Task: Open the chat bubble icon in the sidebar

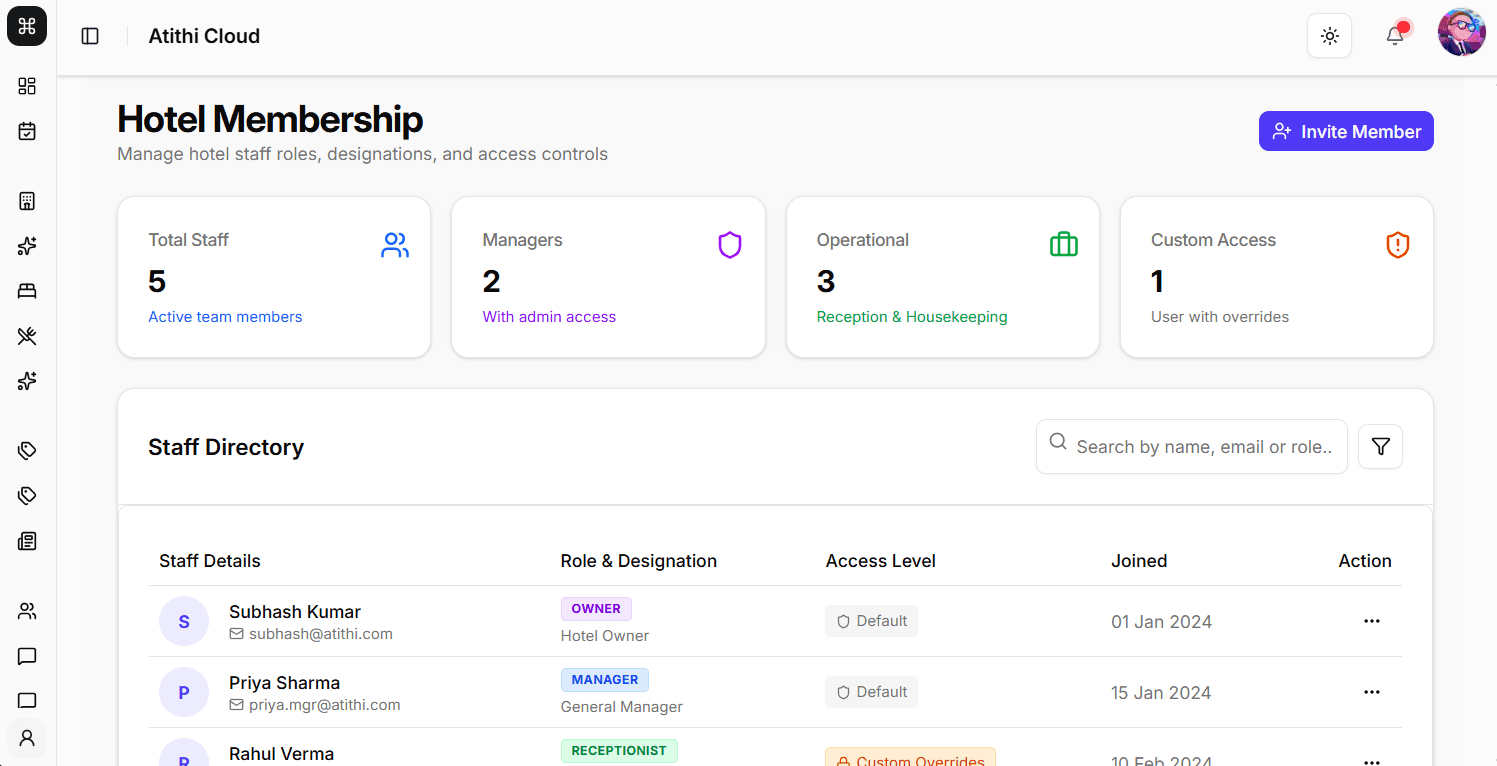Action: tap(27, 656)
